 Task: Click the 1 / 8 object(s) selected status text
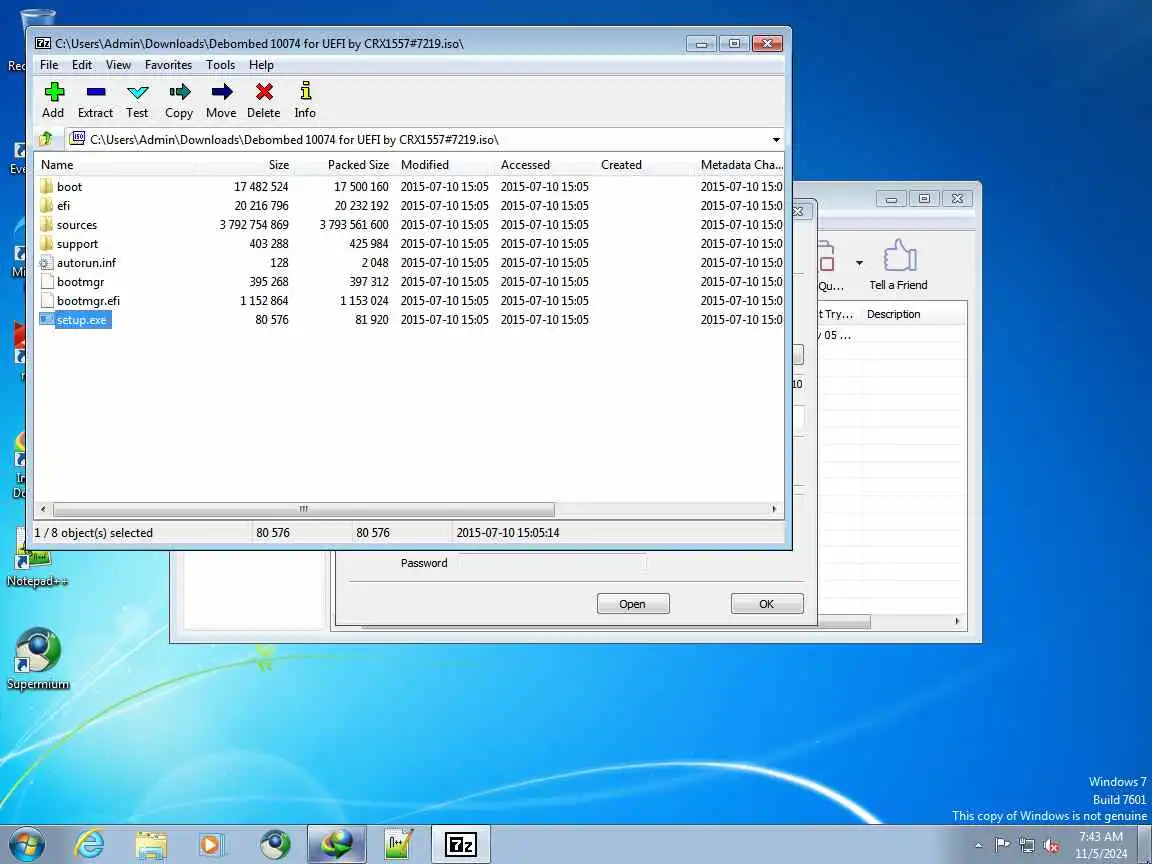pos(93,533)
